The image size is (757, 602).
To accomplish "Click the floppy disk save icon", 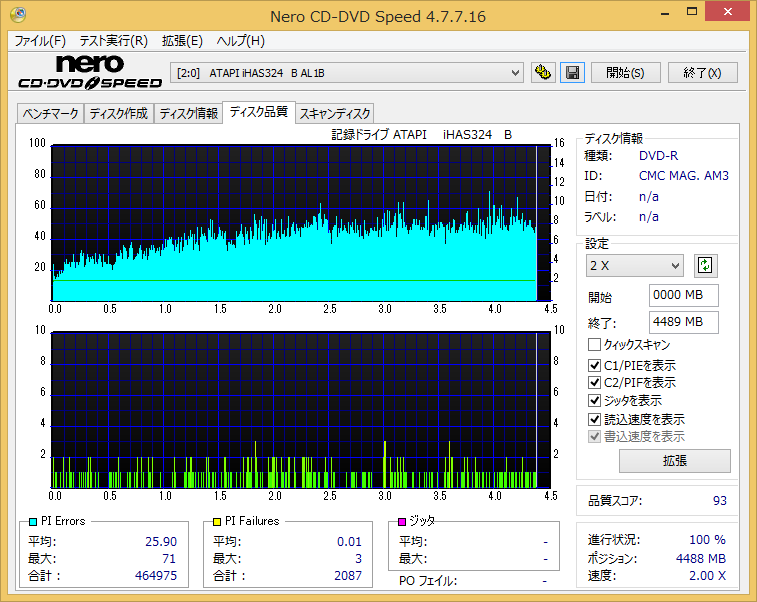I will 573,73.
